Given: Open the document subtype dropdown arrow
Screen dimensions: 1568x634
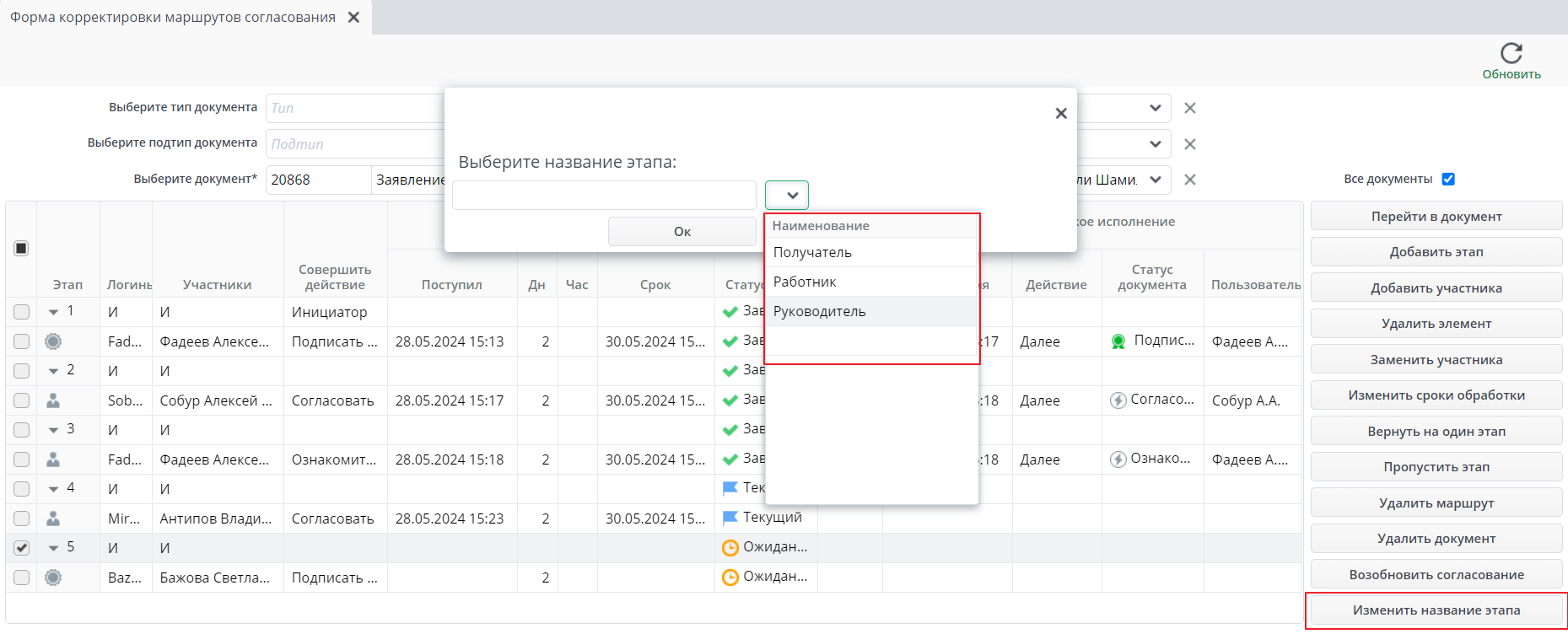Looking at the screenshot, I should click(x=1156, y=144).
